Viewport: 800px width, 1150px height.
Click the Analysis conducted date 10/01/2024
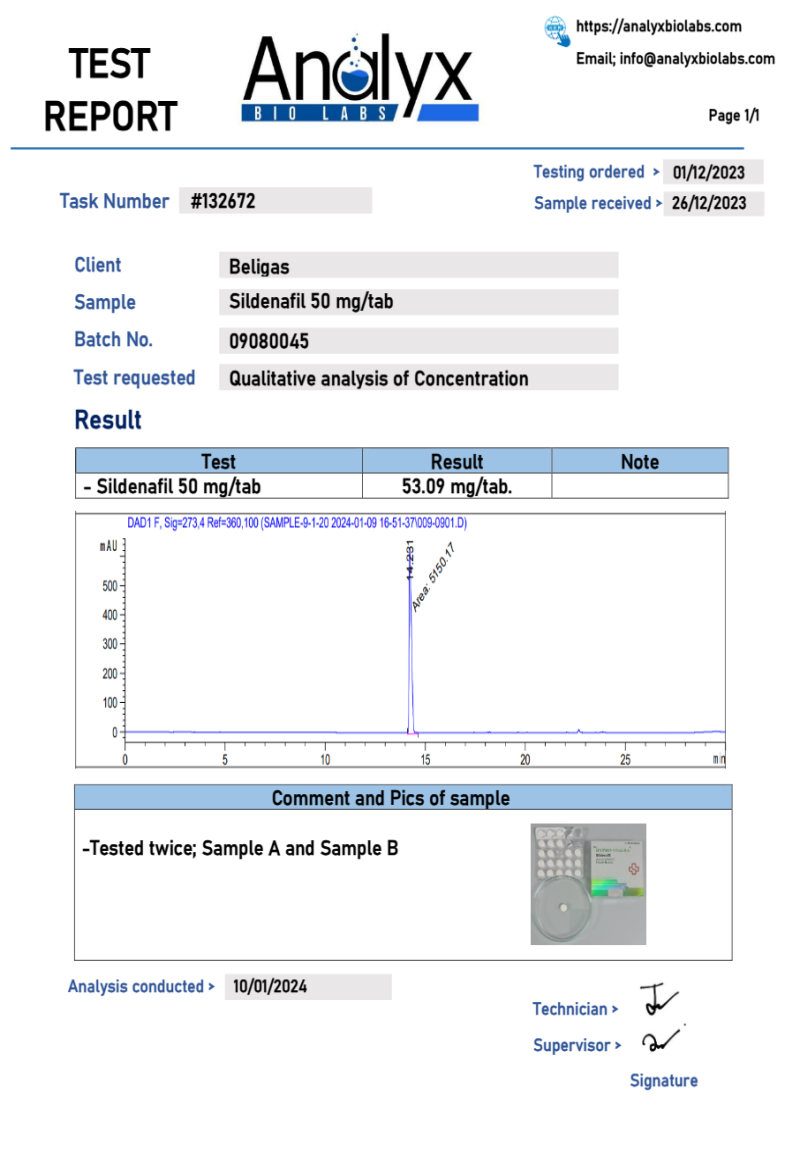click(307, 987)
